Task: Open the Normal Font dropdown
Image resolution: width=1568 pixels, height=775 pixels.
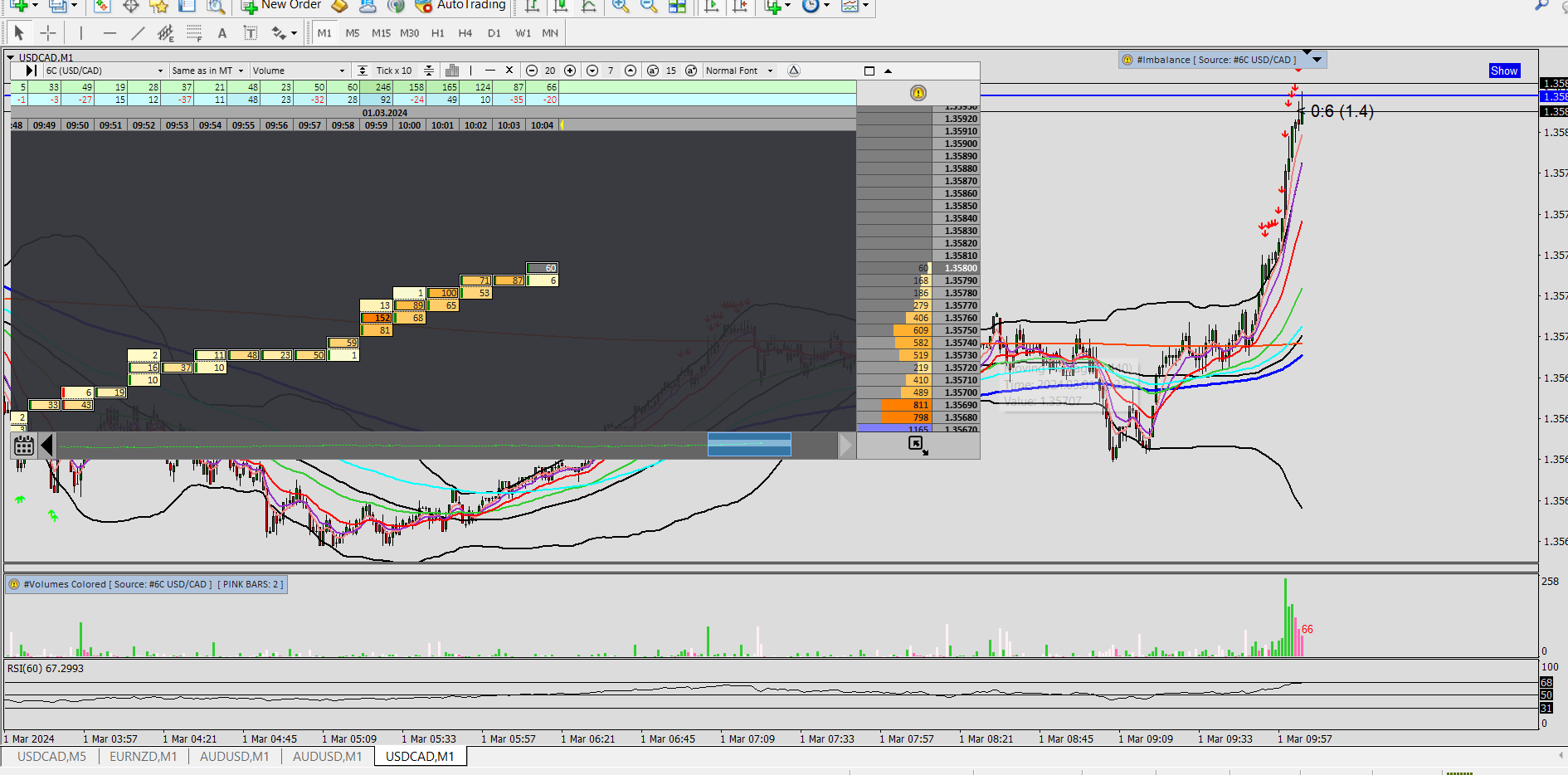Action: (x=739, y=71)
